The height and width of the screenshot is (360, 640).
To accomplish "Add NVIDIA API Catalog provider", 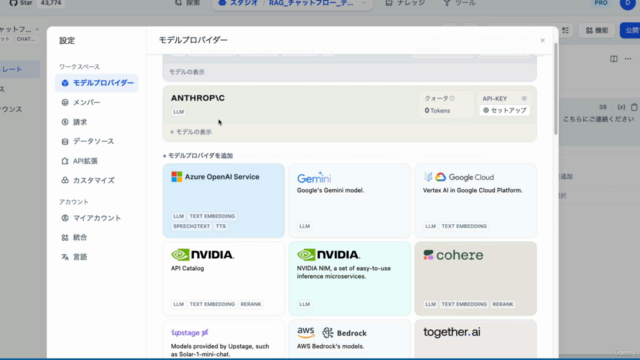I will pos(224,278).
